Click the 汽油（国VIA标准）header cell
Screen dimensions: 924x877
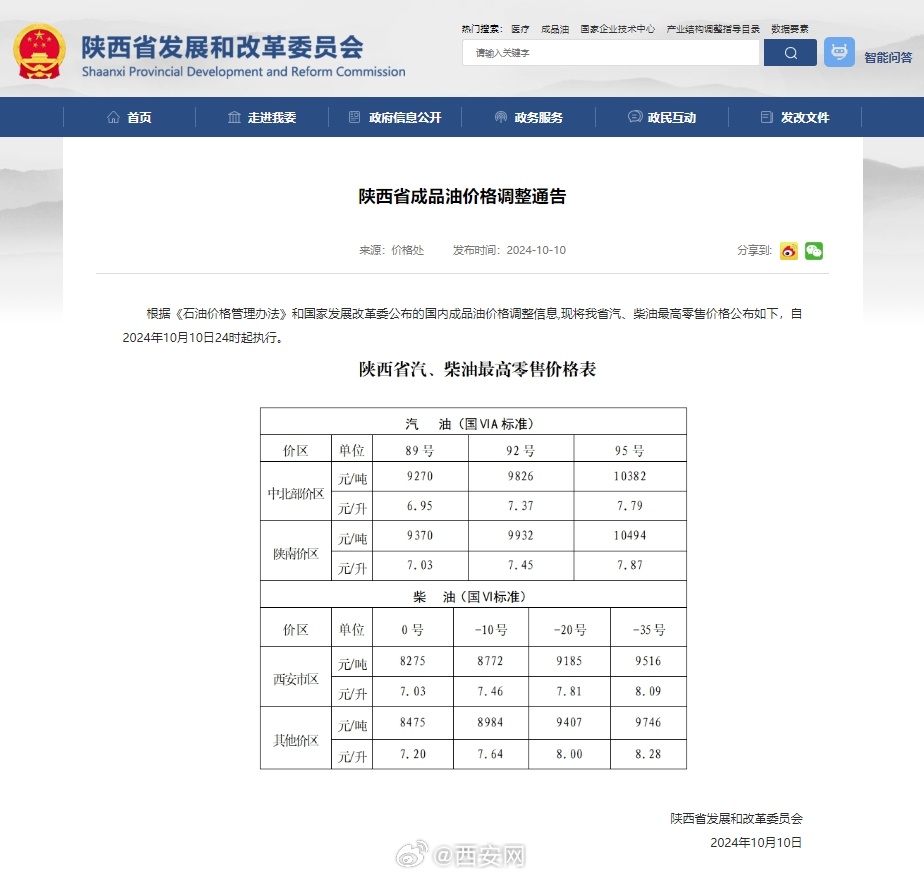point(473,423)
